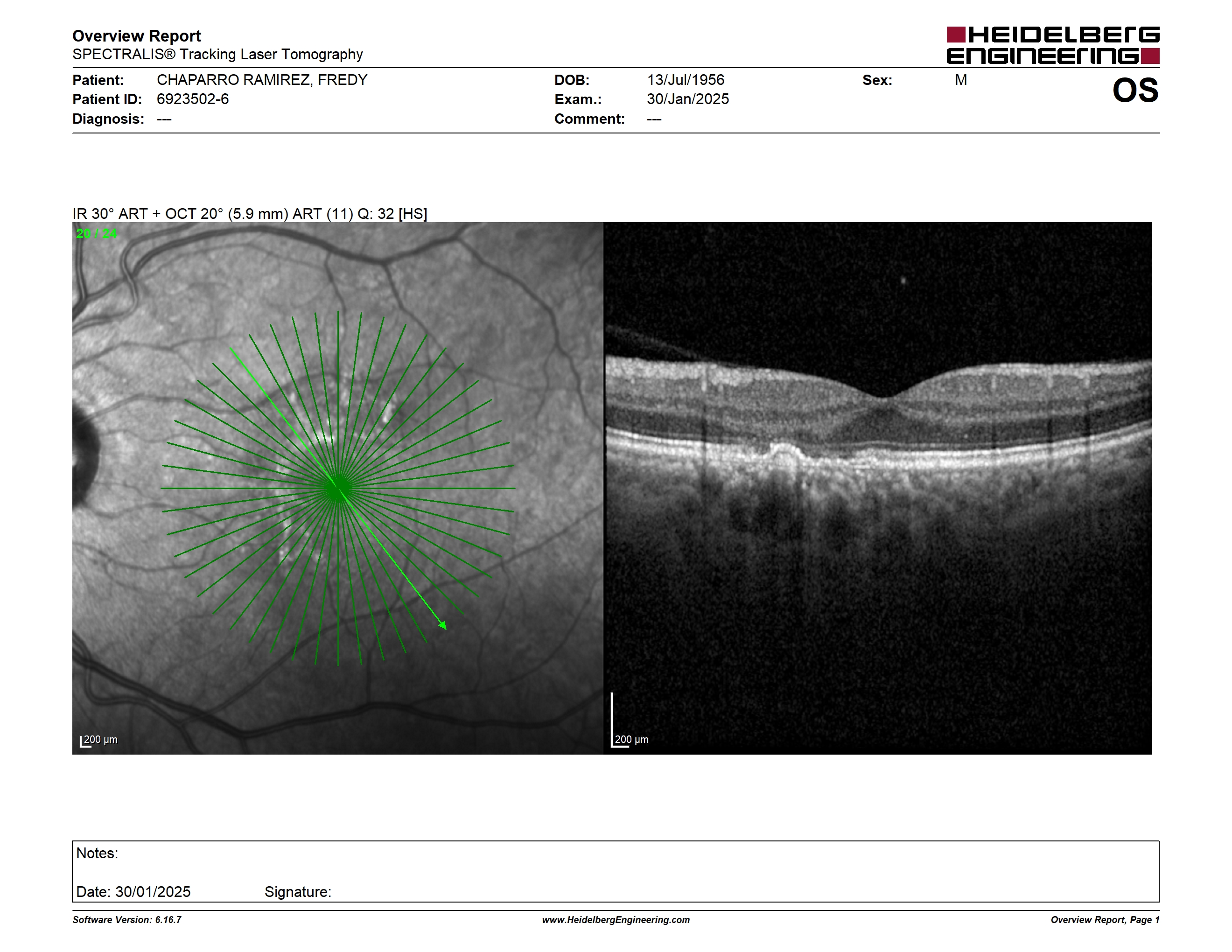This screenshot has height=952, width=1232.
Task: Click the center of the radial scan pattern
Action: 337,489
